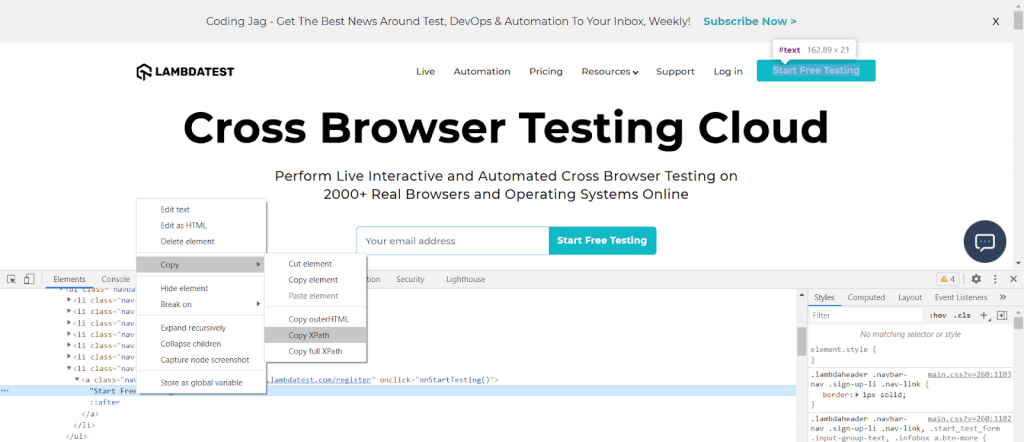Select Copy element option

[315, 279]
